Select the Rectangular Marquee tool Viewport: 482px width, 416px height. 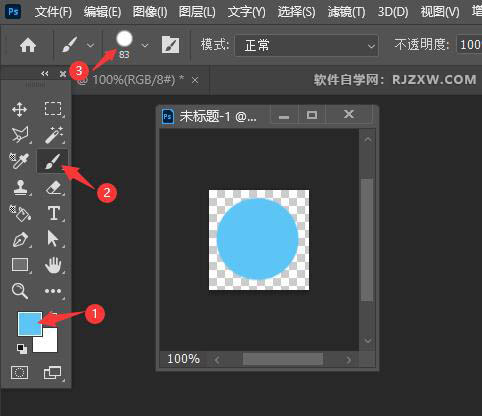53,109
